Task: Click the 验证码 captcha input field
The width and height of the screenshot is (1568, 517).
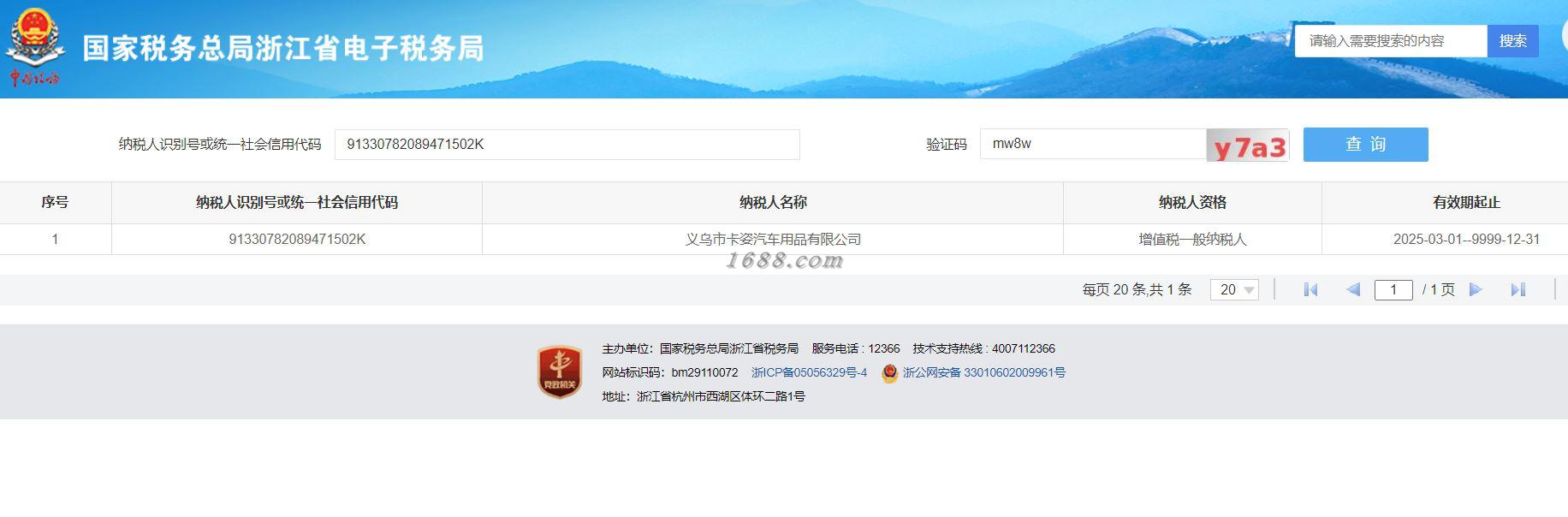Action: [x=1093, y=144]
